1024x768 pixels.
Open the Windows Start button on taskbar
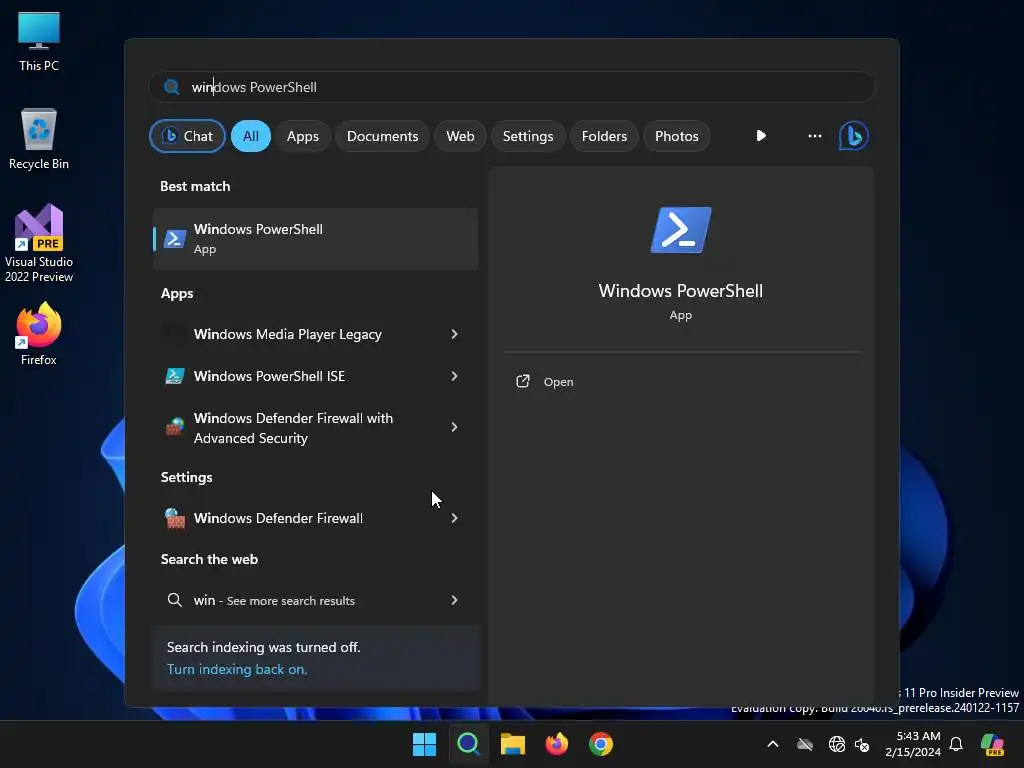pyautogui.click(x=424, y=744)
